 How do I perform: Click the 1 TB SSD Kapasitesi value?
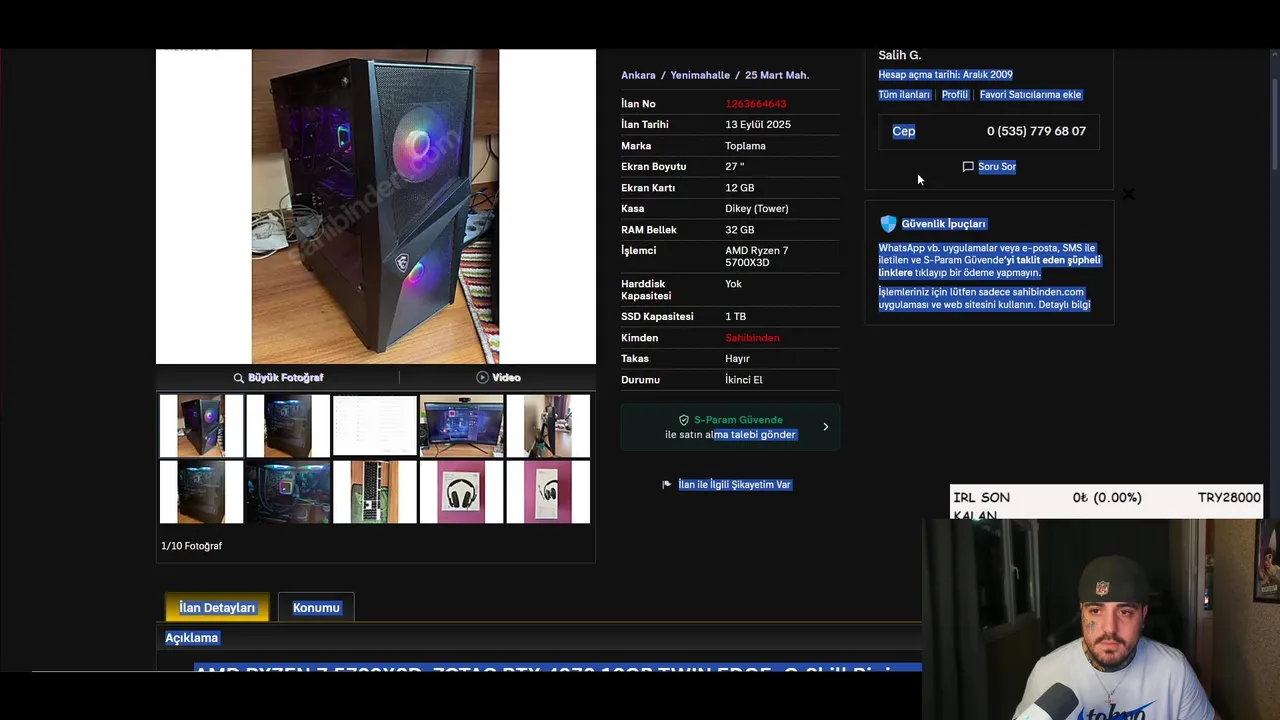coord(735,317)
